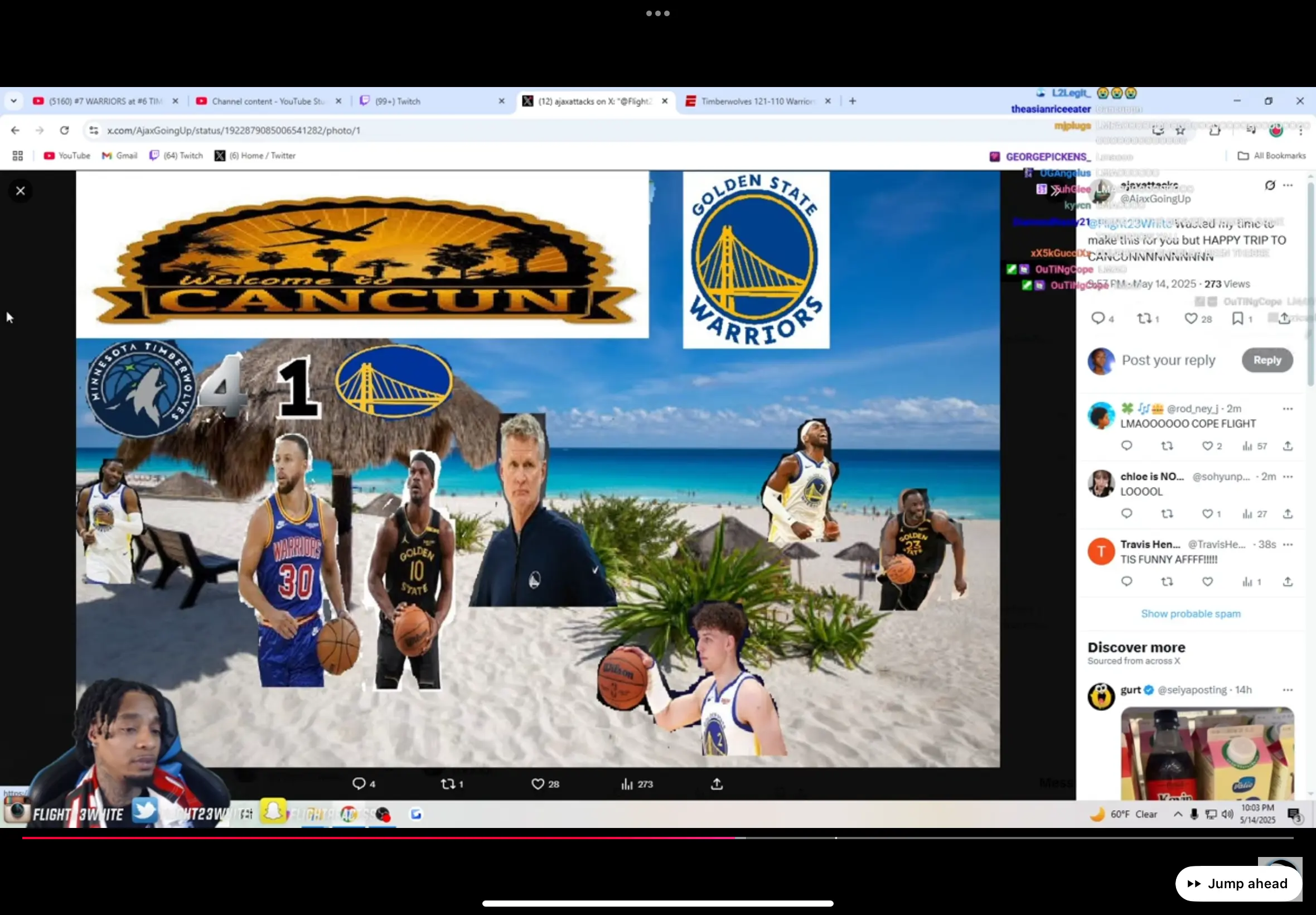Click Show probable spam link

(x=1191, y=614)
